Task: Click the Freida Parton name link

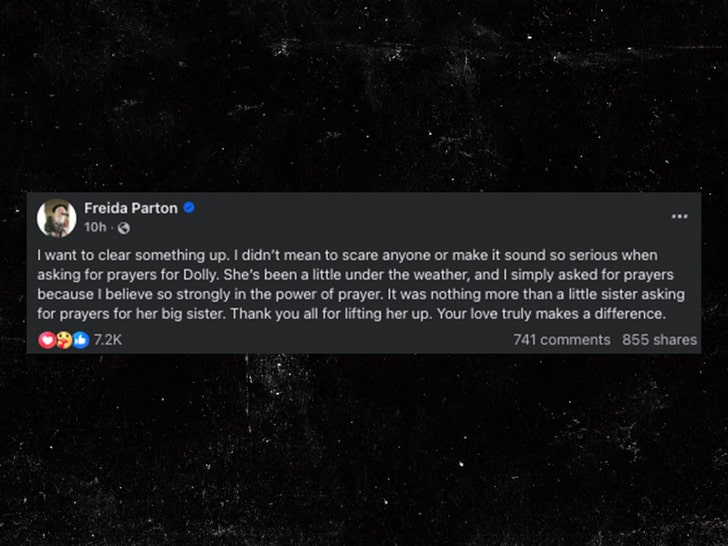Action: [130, 208]
